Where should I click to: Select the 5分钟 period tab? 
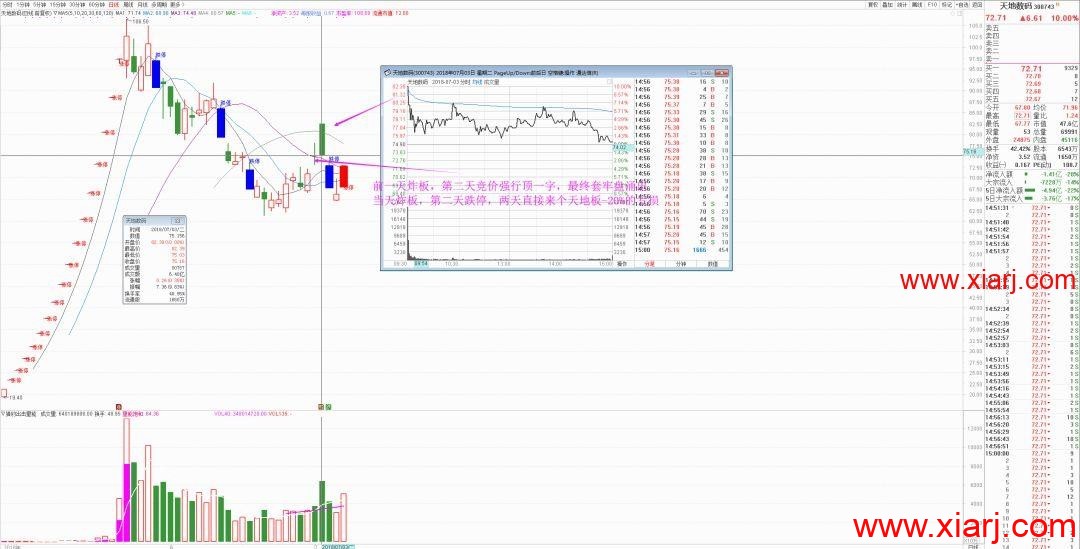coord(39,4)
